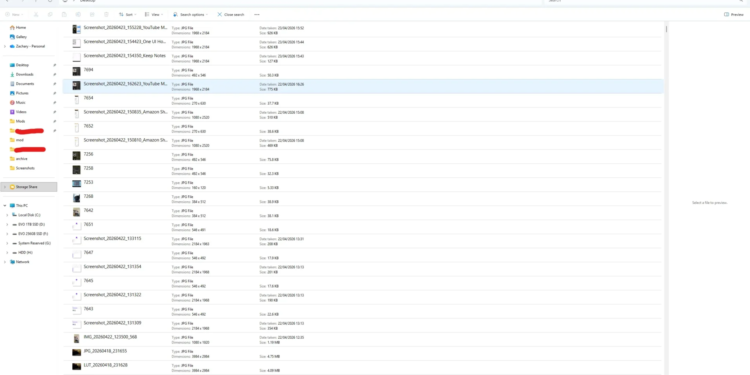Toggle the Preview pane button

click(x=734, y=15)
